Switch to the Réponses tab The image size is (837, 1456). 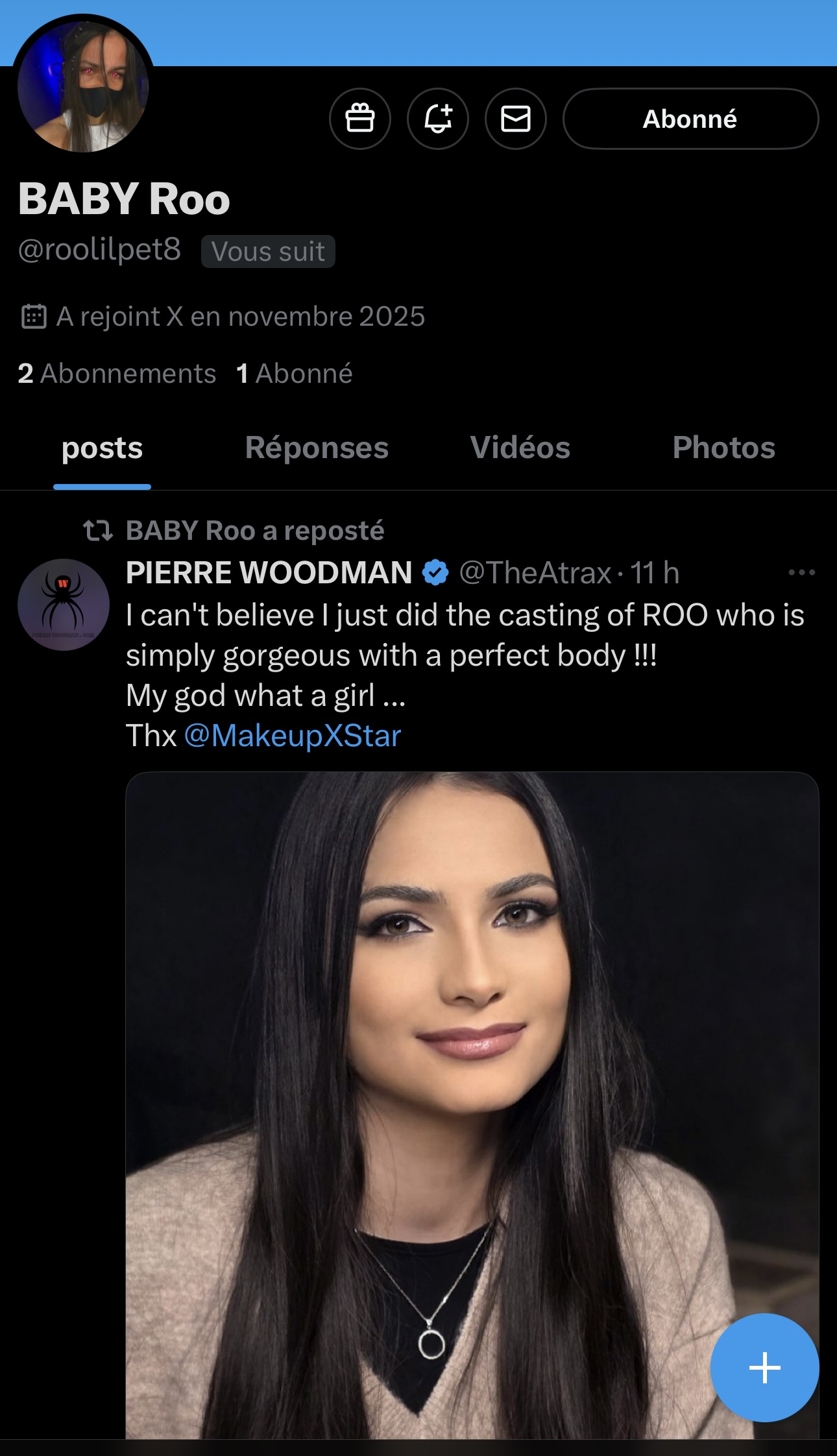317,448
